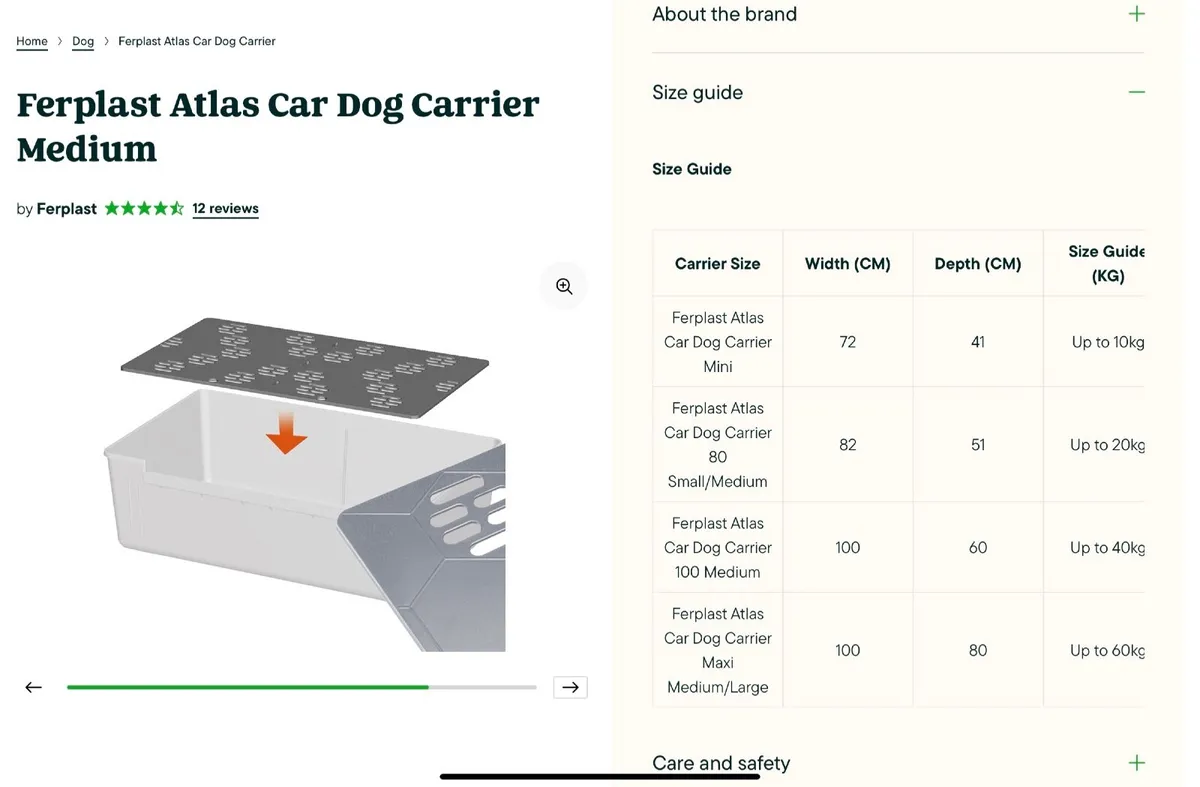Click the plus icon beside Care and safety
The image size is (1200, 787).
pos(1136,762)
